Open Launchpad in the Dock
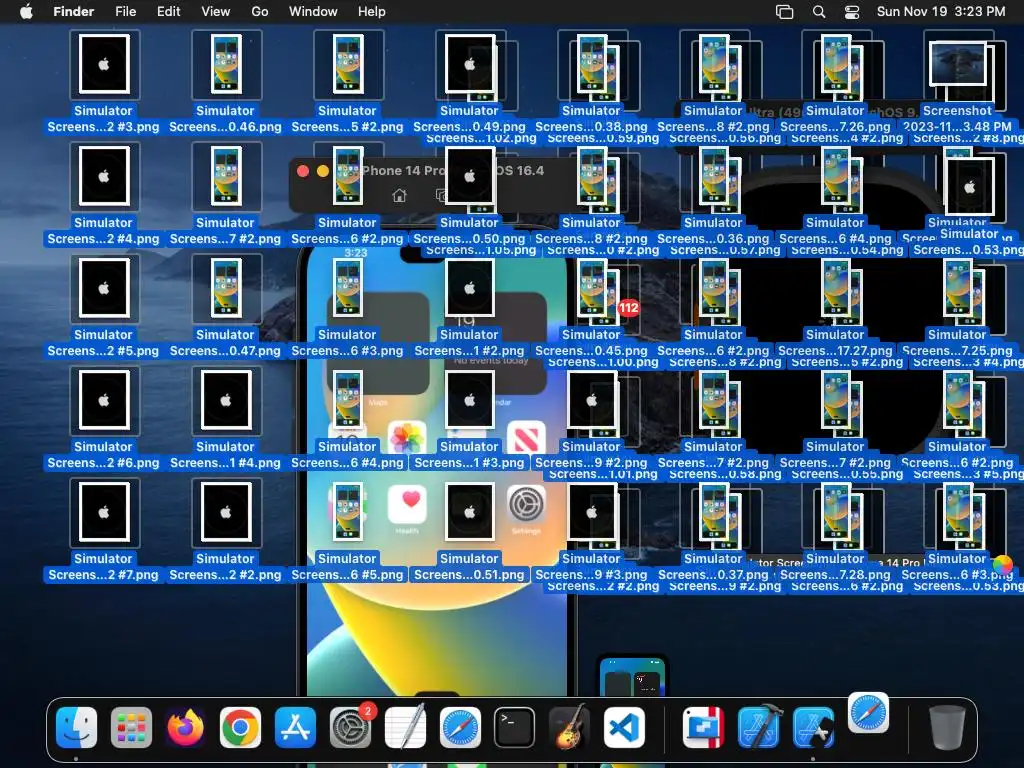The height and width of the screenshot is (768, 1024). pyautogui.click(x=131, y=727)
